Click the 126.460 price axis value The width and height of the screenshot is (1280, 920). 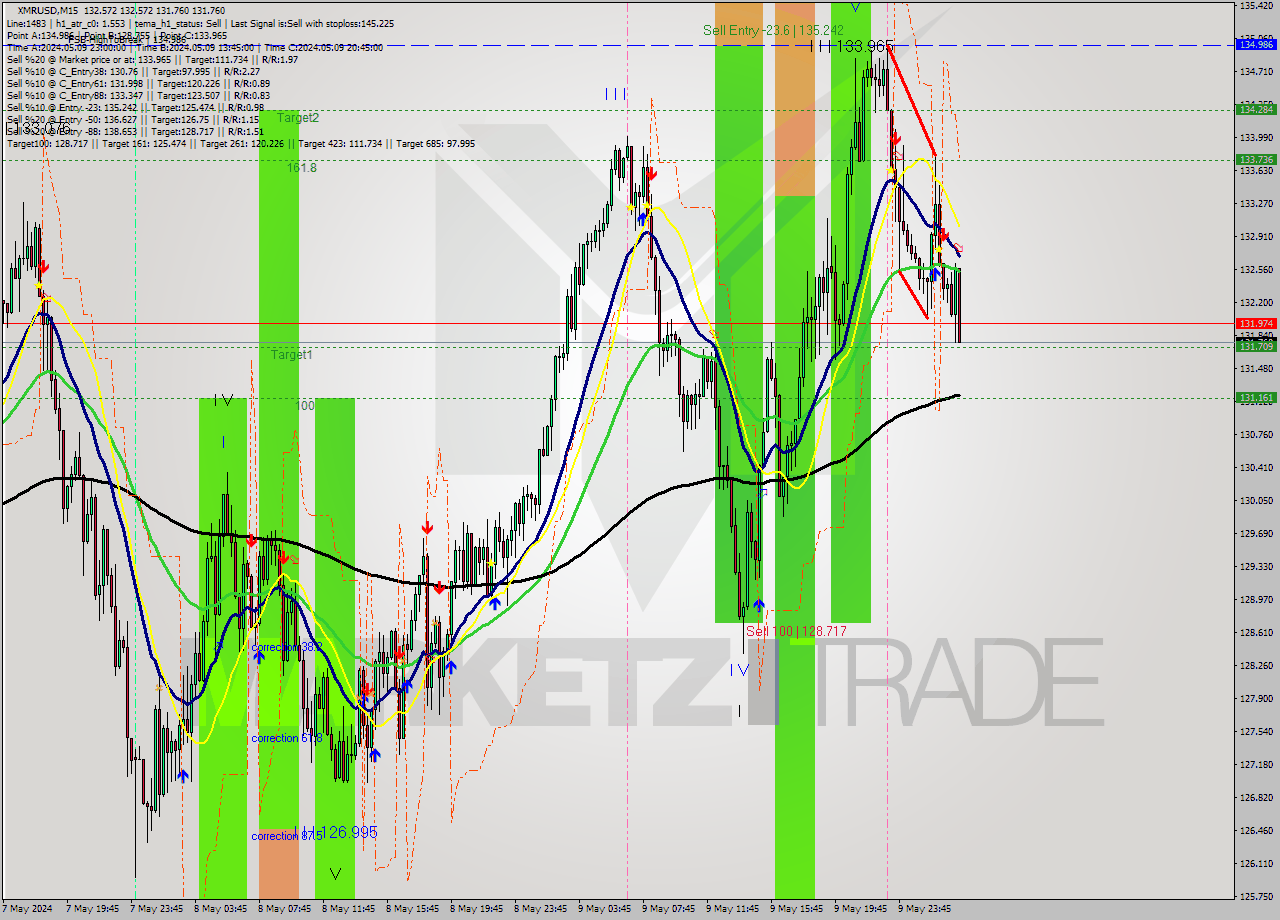coord(1256,831)
